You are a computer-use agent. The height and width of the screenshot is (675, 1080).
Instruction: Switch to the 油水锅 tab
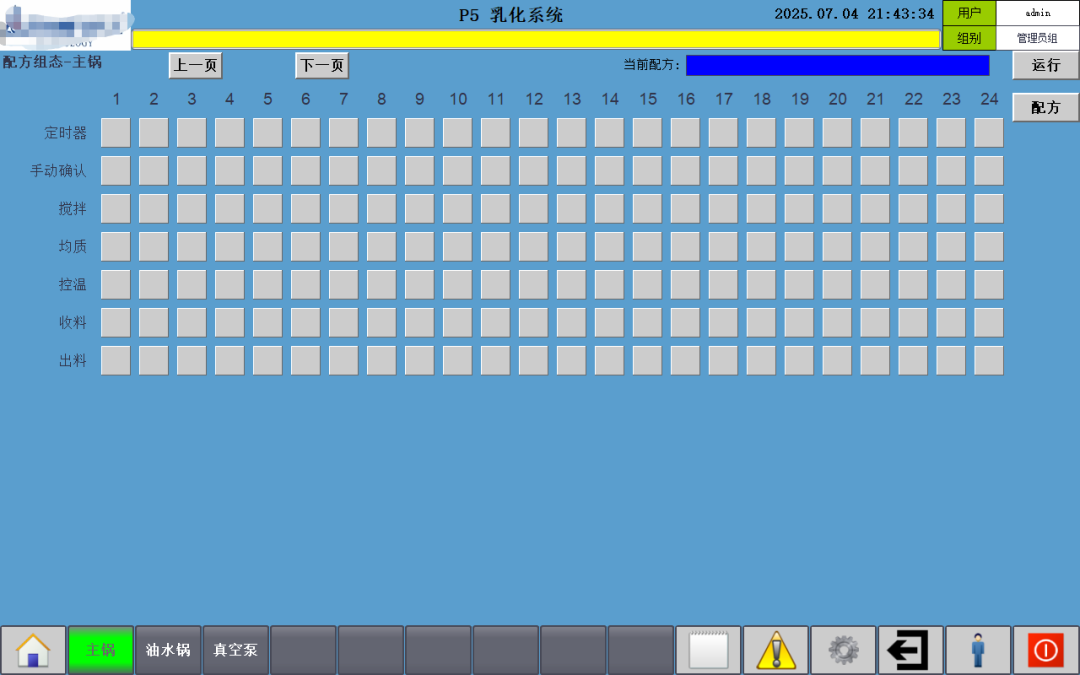pos(168,650)
